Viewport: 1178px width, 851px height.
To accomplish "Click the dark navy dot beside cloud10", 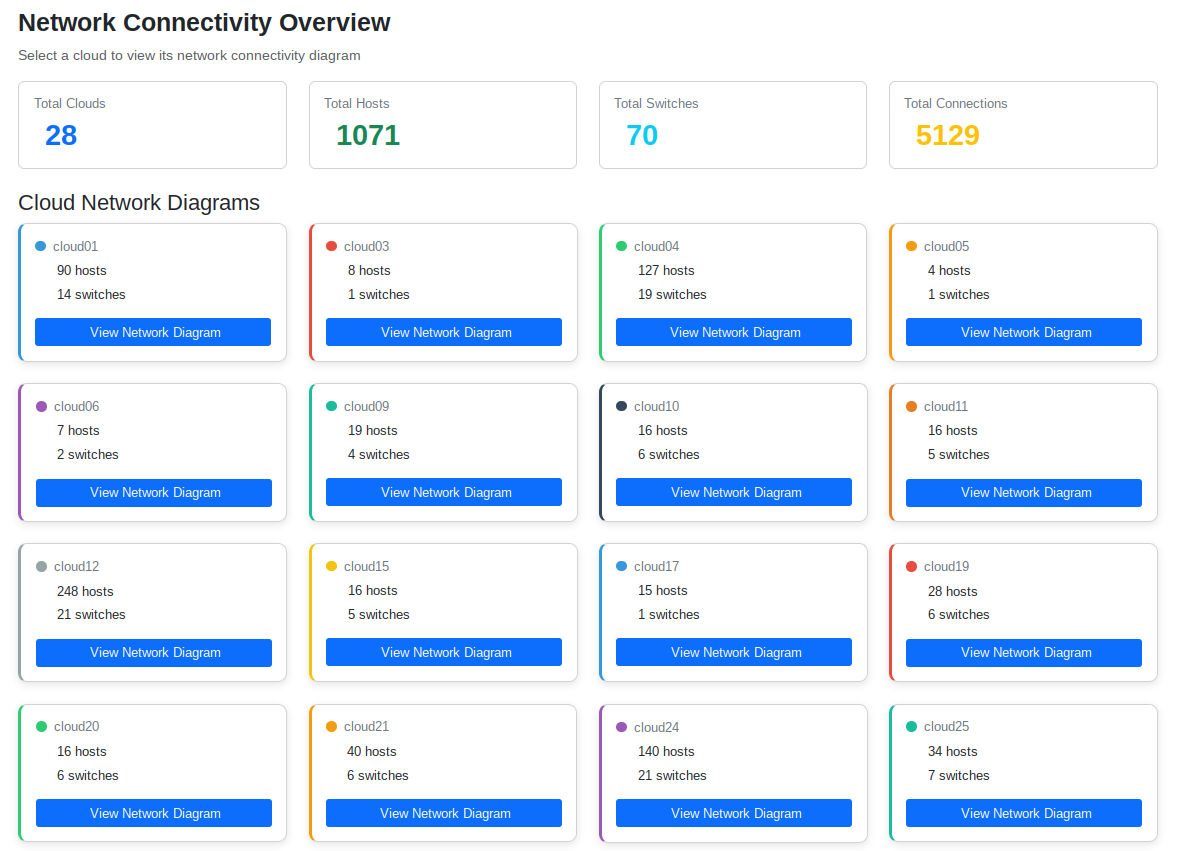I will click(621, 406).
